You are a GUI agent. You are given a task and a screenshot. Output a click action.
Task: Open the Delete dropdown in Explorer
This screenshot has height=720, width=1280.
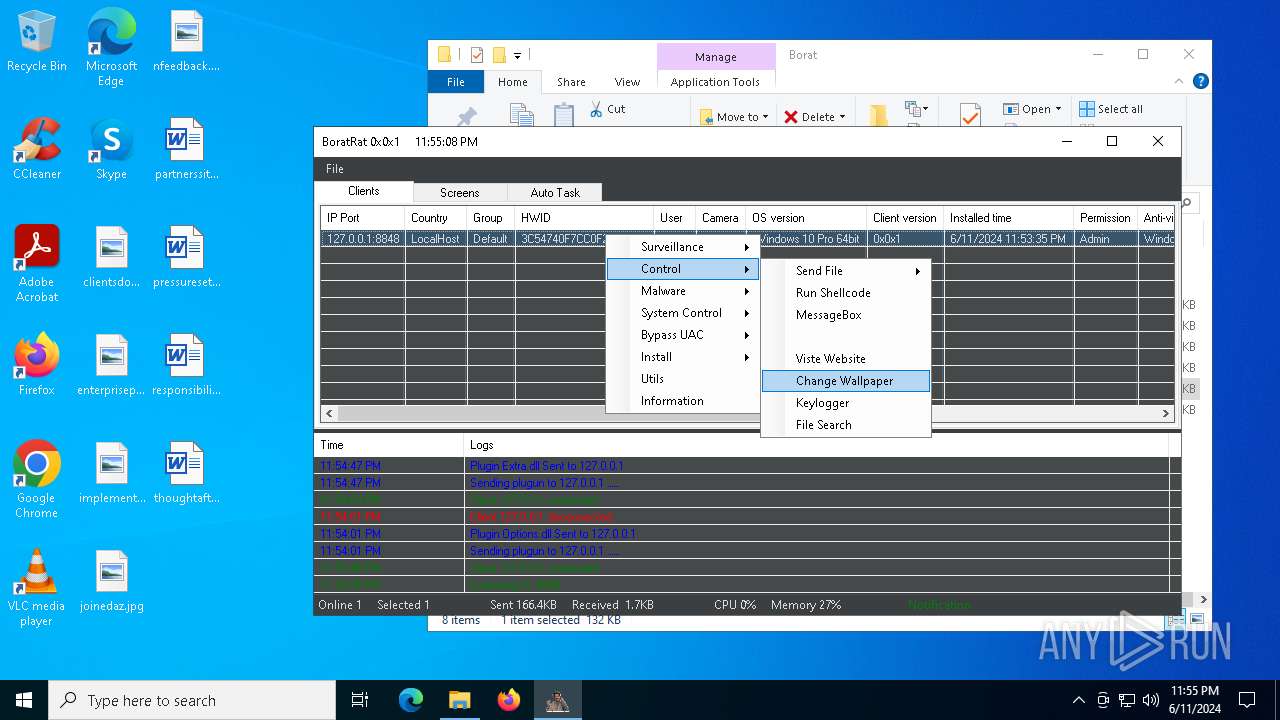[814, 117]
